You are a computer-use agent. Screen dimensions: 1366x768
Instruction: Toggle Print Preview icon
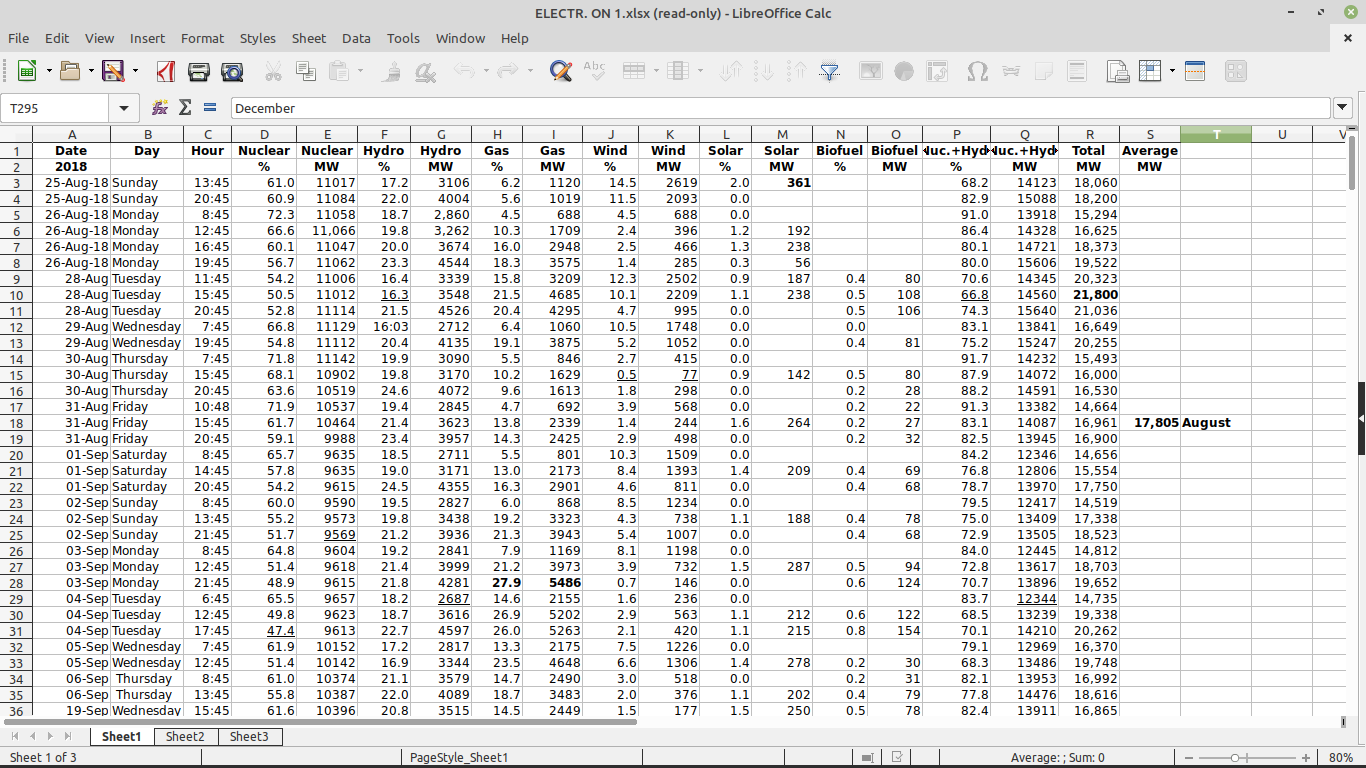point(232,71)
